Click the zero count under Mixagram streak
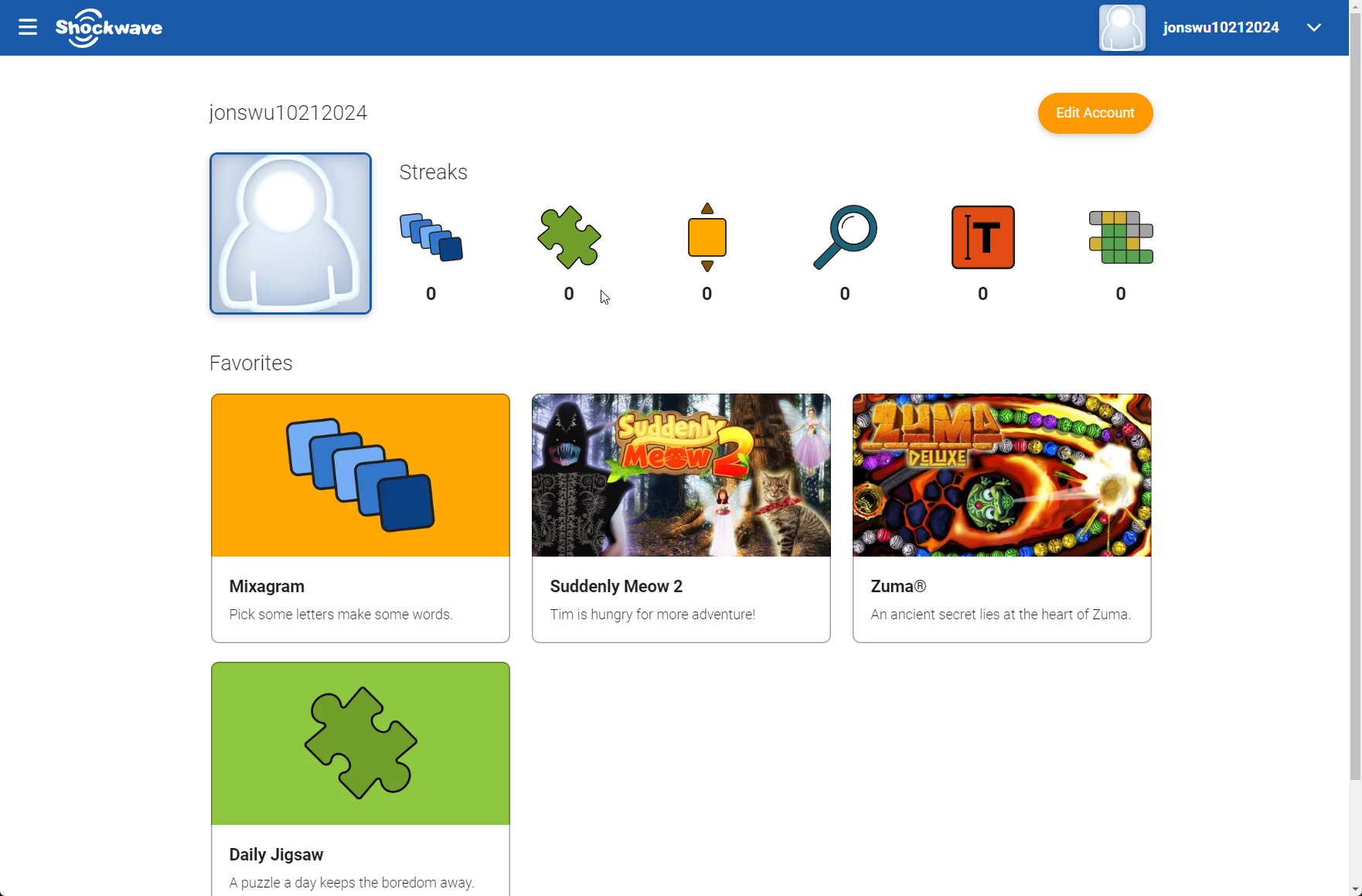The height and width of the screenshot is (896, 1362). pyautogui.click(x=431, y=294)
